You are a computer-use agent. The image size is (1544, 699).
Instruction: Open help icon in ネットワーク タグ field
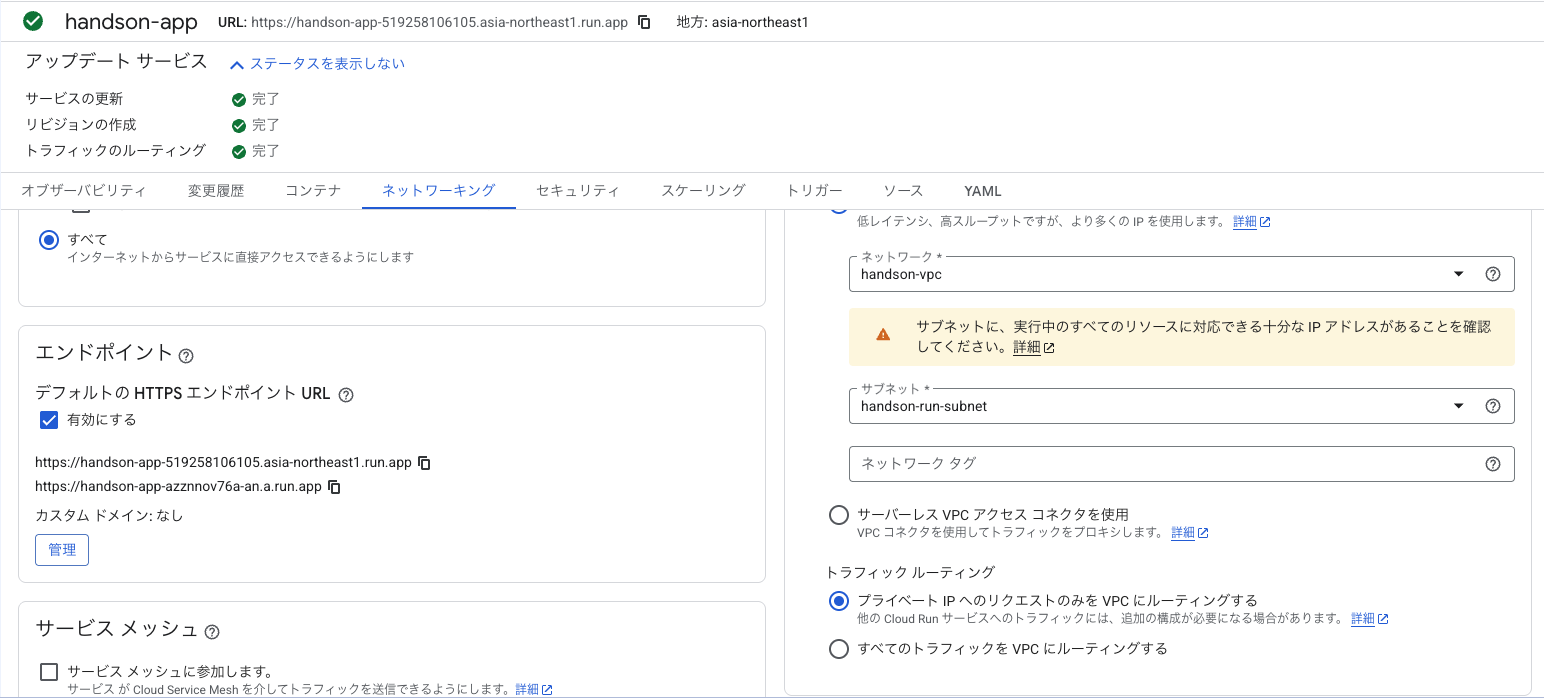[x=1493, y=464]
